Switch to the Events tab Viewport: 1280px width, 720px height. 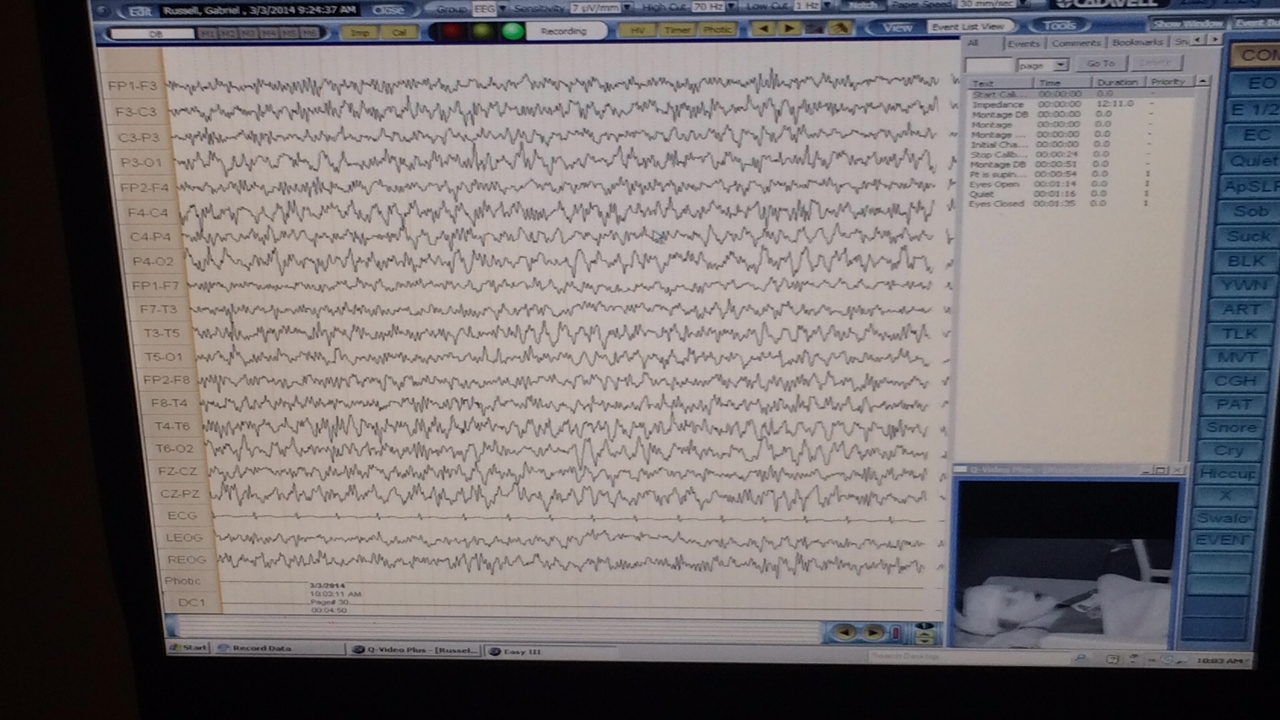click(x=1023, y=44)
